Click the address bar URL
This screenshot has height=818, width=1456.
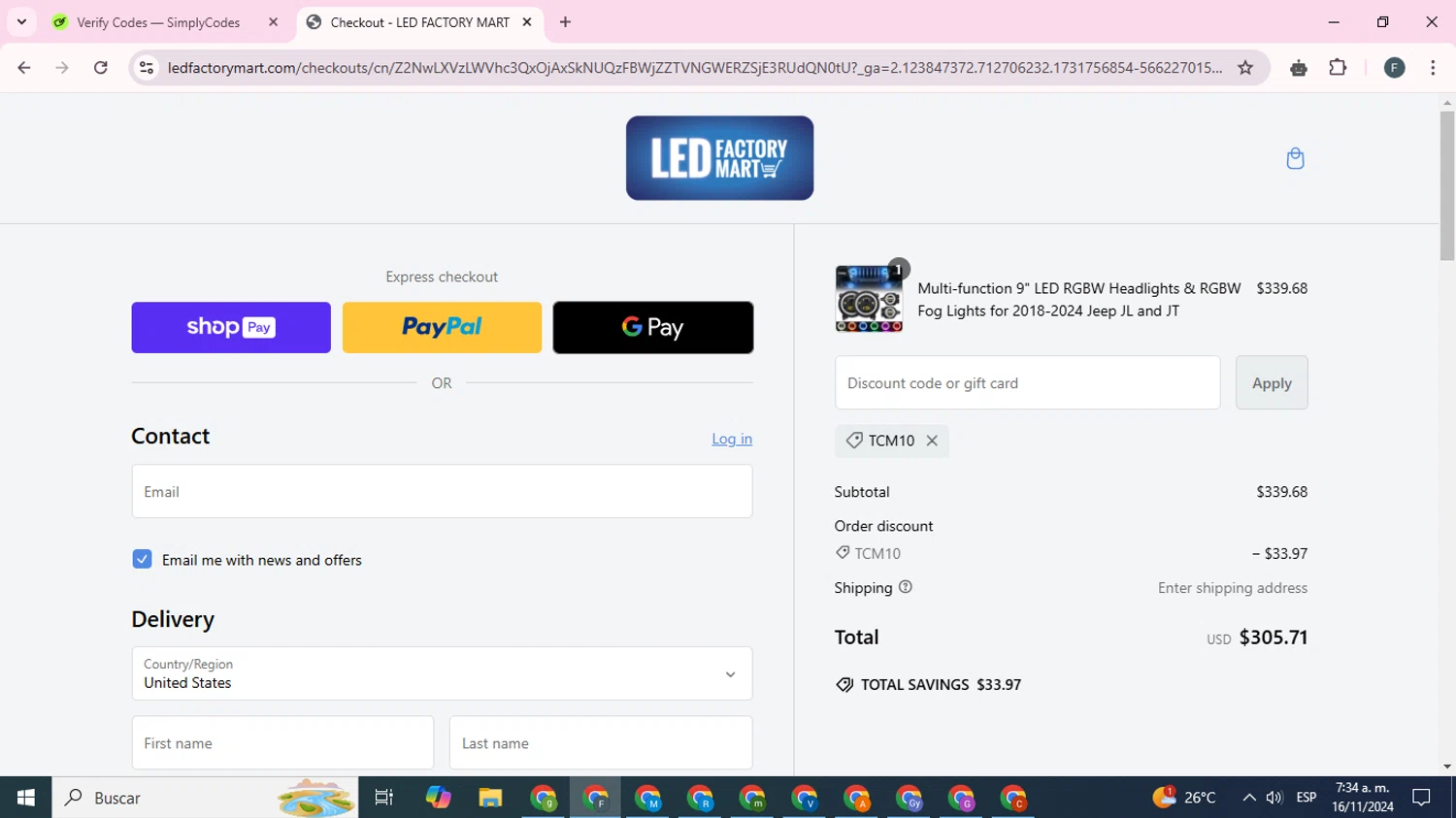(694, 68)
